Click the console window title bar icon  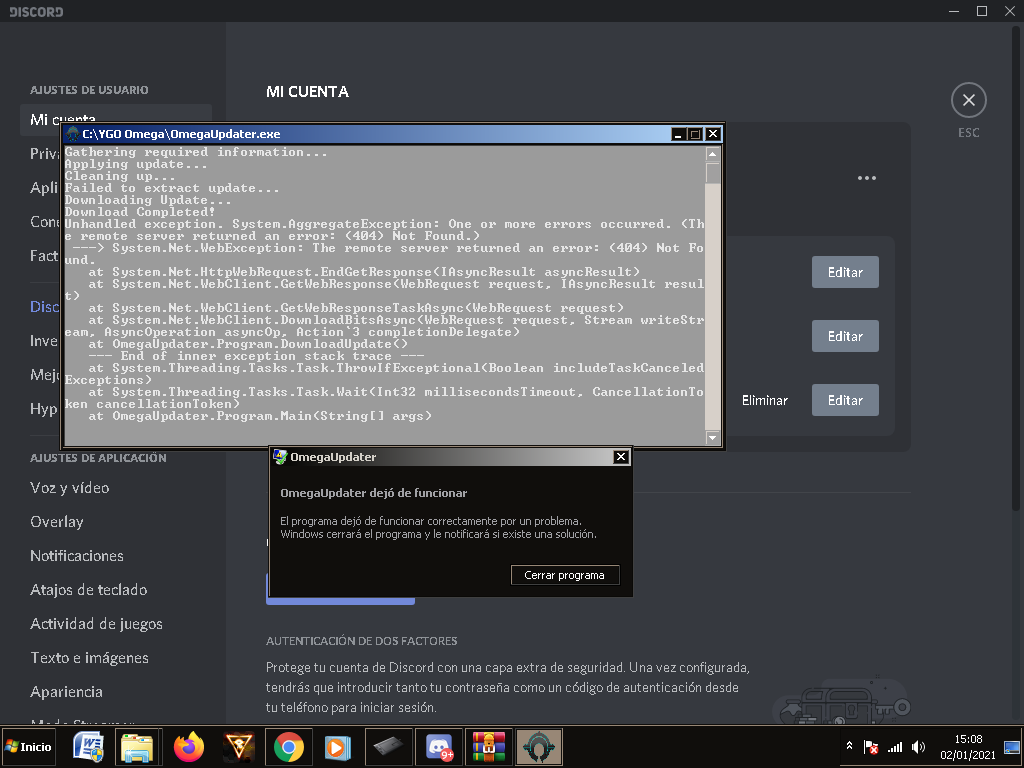(x=73, y=134)
